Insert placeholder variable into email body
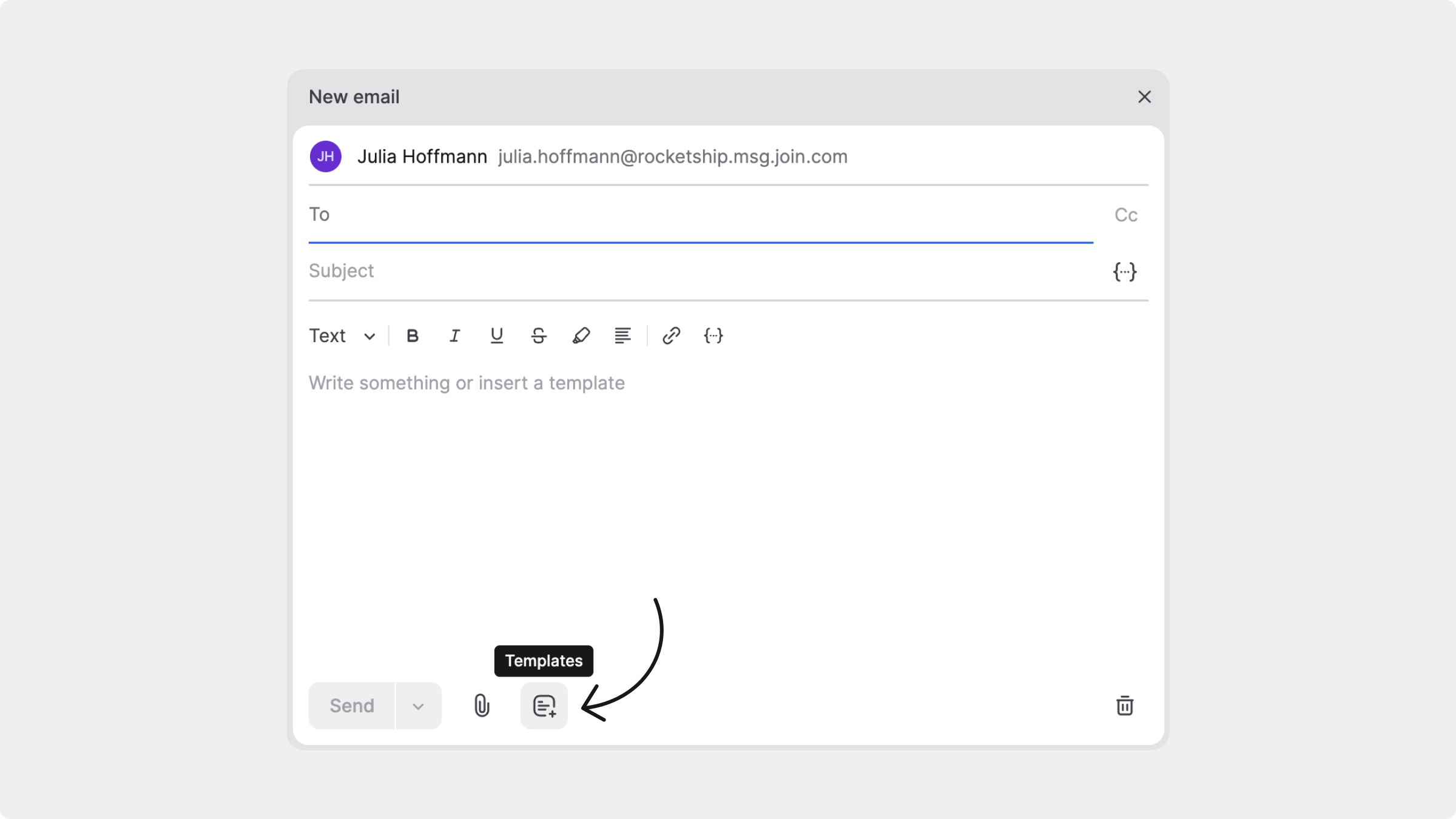The width and height of the screenshot is (1456, 819). pyautogui.click(x=713, y=335)
